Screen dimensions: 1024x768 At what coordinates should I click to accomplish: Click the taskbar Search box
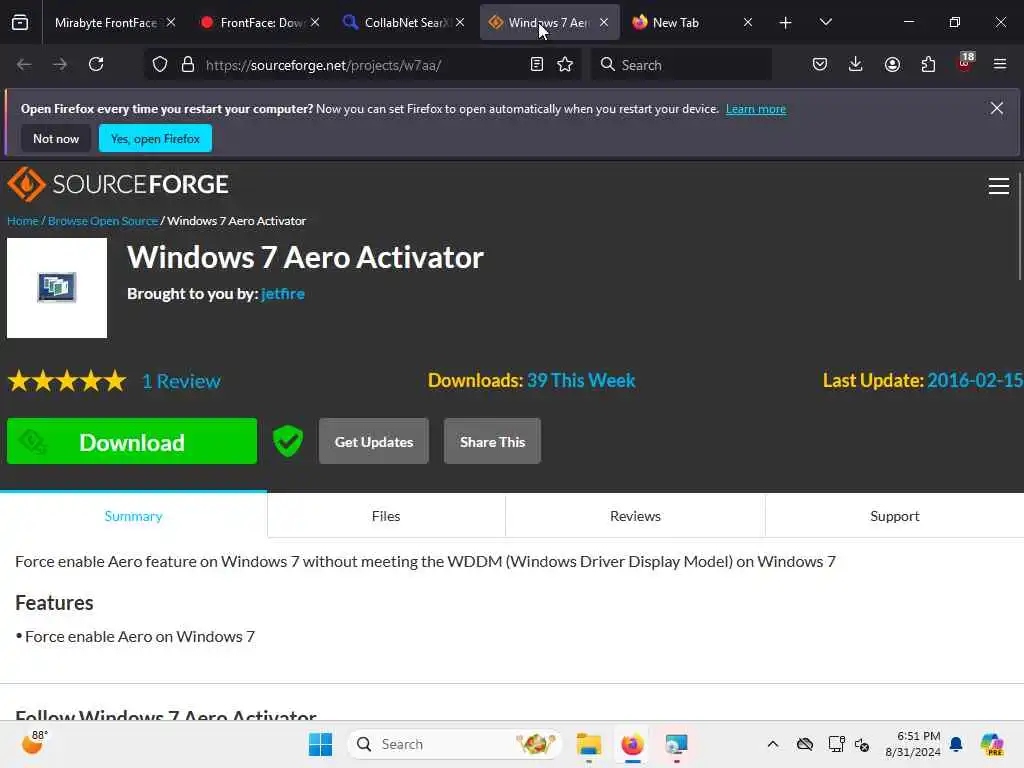(x=455, y=744)
